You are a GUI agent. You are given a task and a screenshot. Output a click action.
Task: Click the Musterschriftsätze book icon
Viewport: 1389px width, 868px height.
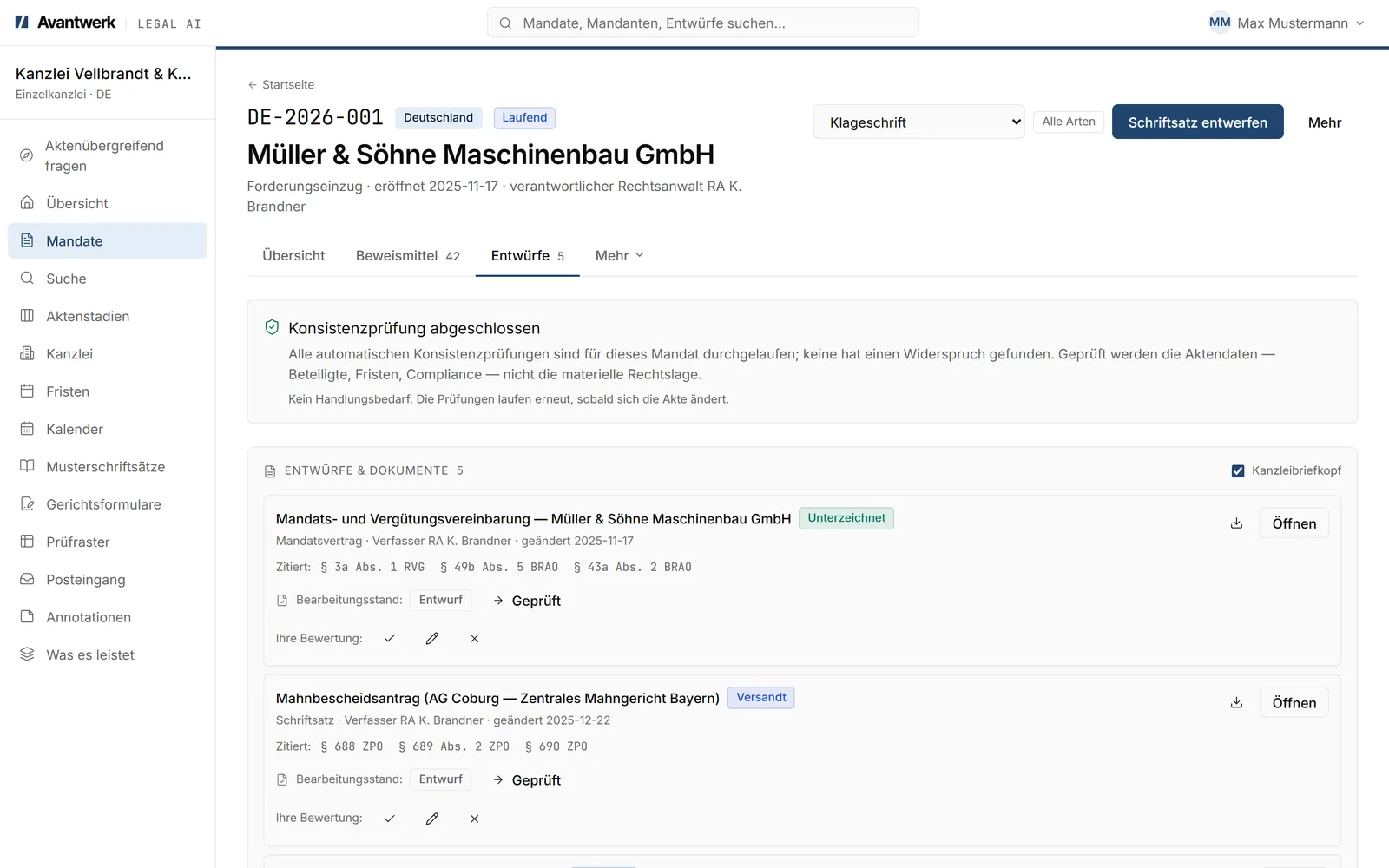click(27, 466)
